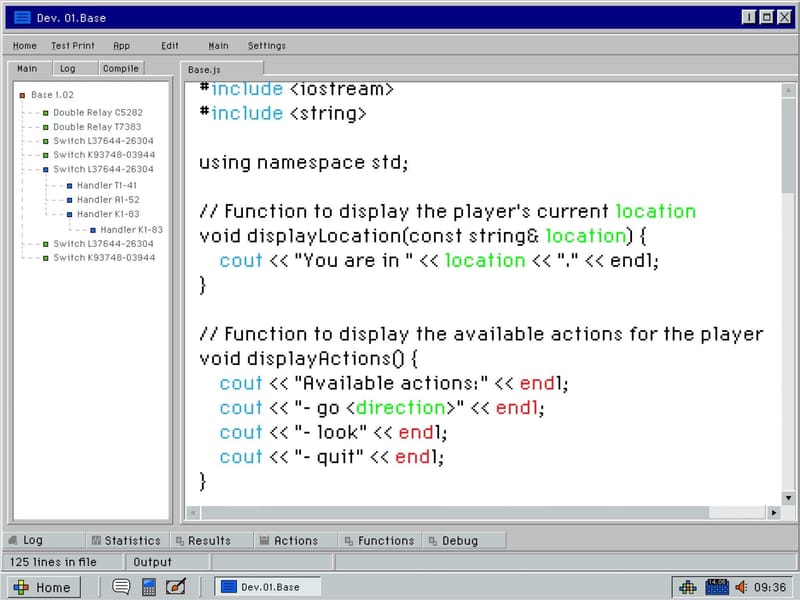Show the Debug tab in bottom panel
Screen dimensions: 800x600
click(x=460, y=540)
